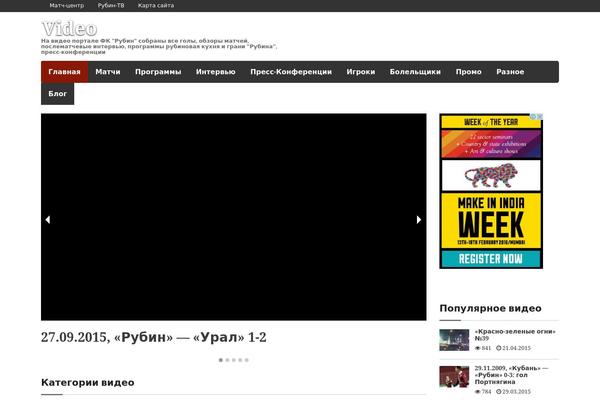Open the Игроки menu item

361,72
